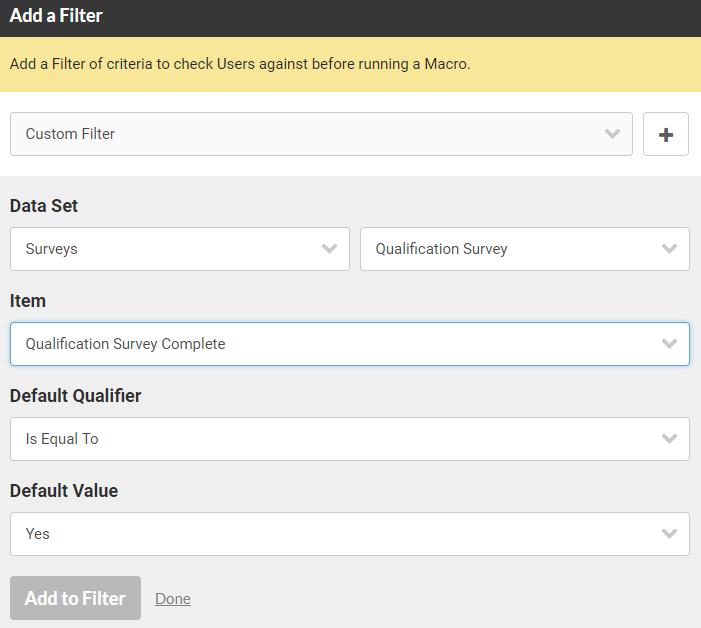Click the chevron arrow in Surveys box
This screenshot has width=701, height=628.
(x=329, y=249)
